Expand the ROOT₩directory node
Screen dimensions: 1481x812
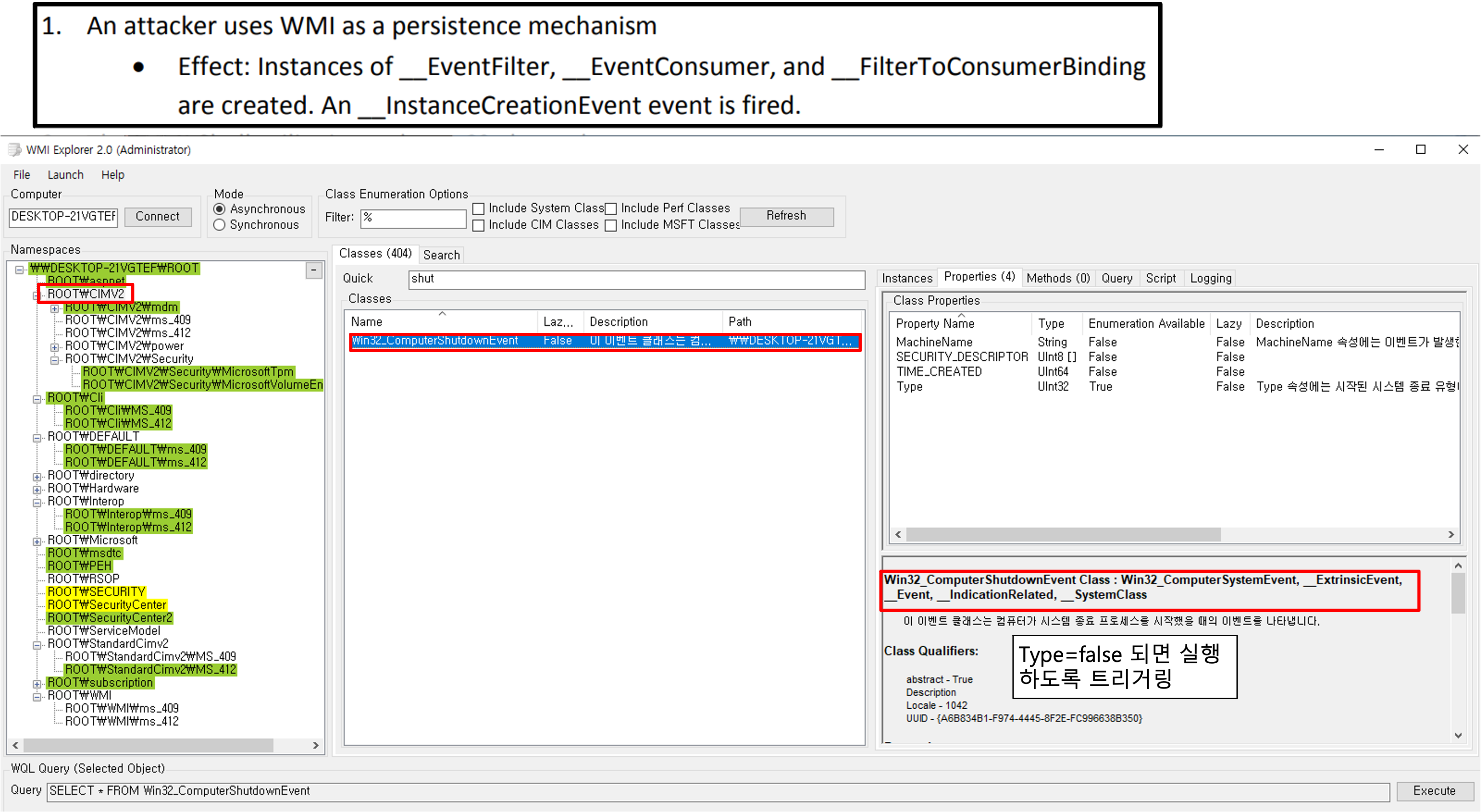click(x=37, y=476)
